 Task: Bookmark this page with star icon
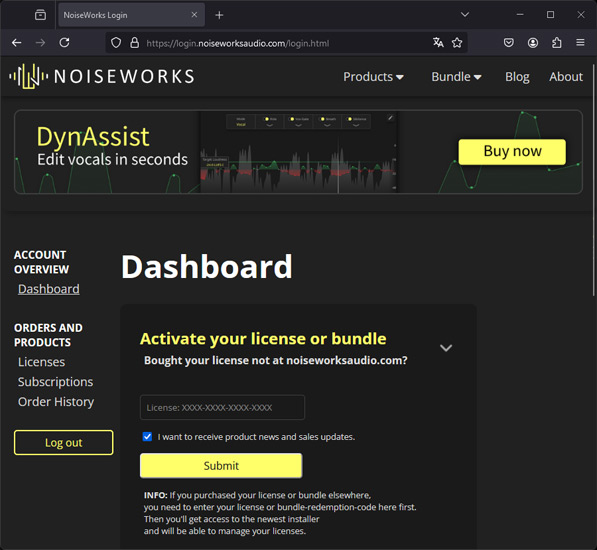coord(457,43)
